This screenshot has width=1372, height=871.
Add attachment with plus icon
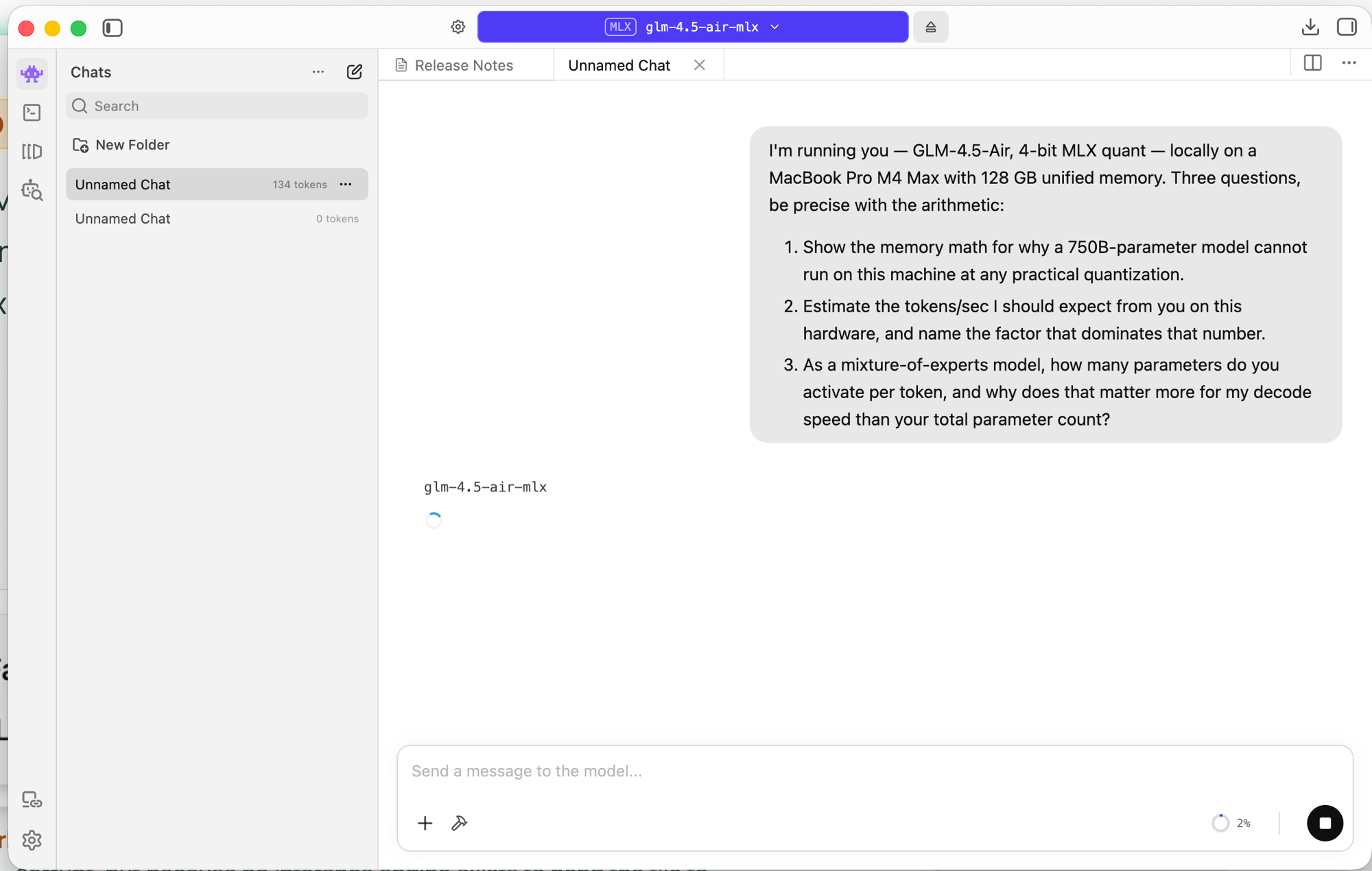pyautogui.click(x=425, y=823)
